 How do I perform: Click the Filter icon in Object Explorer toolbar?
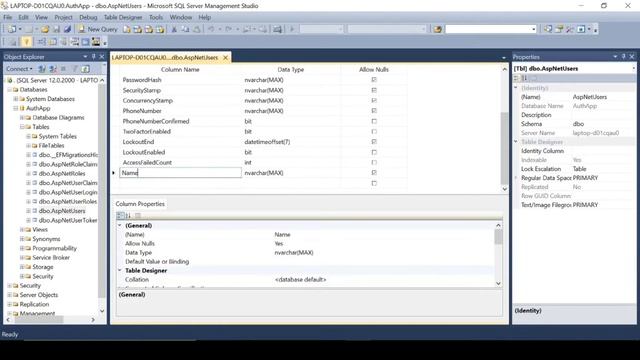(x=75, y=69)
